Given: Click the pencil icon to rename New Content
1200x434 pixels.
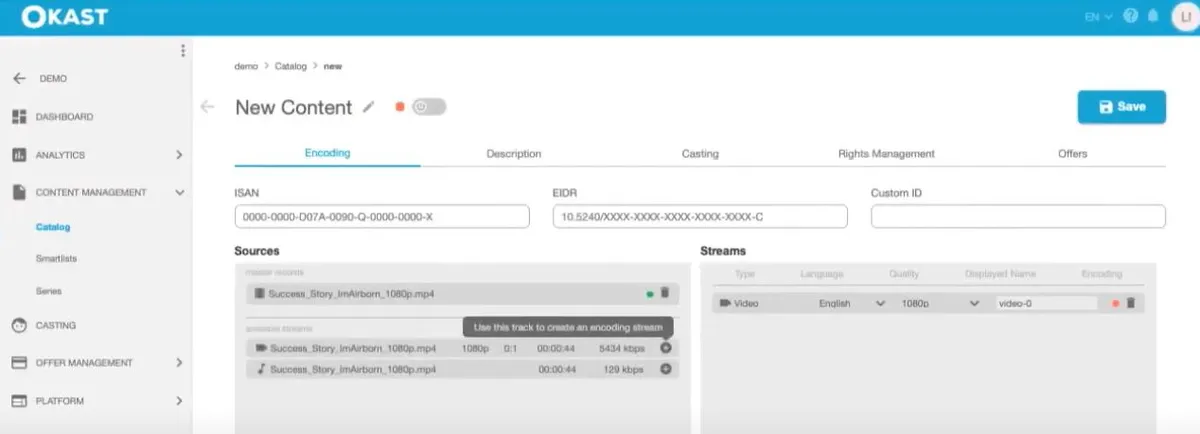Looking at the screenshot, I should [x=369, y=107].
